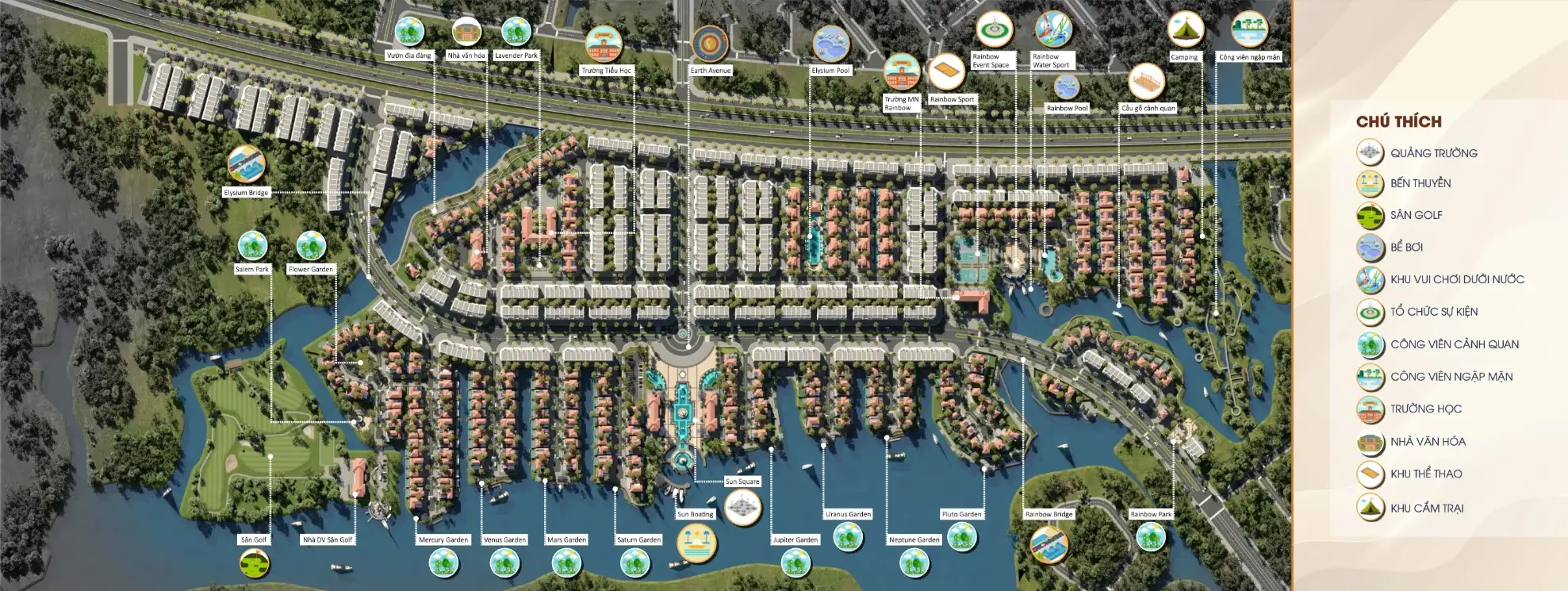Select the Neptune Garden label

coord(914,539)
